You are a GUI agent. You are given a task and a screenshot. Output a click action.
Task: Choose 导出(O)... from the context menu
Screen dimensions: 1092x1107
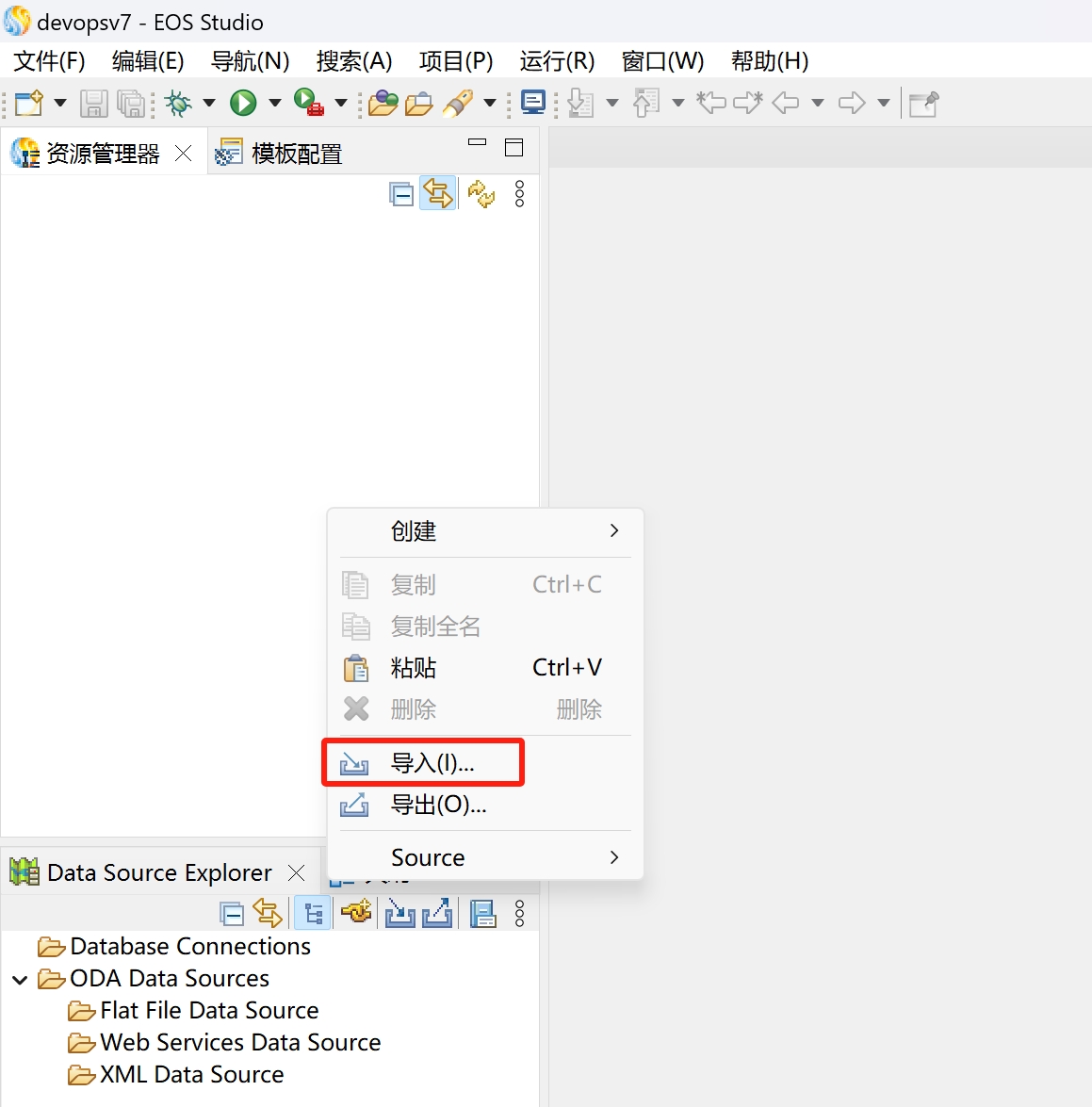click(485, 805)
